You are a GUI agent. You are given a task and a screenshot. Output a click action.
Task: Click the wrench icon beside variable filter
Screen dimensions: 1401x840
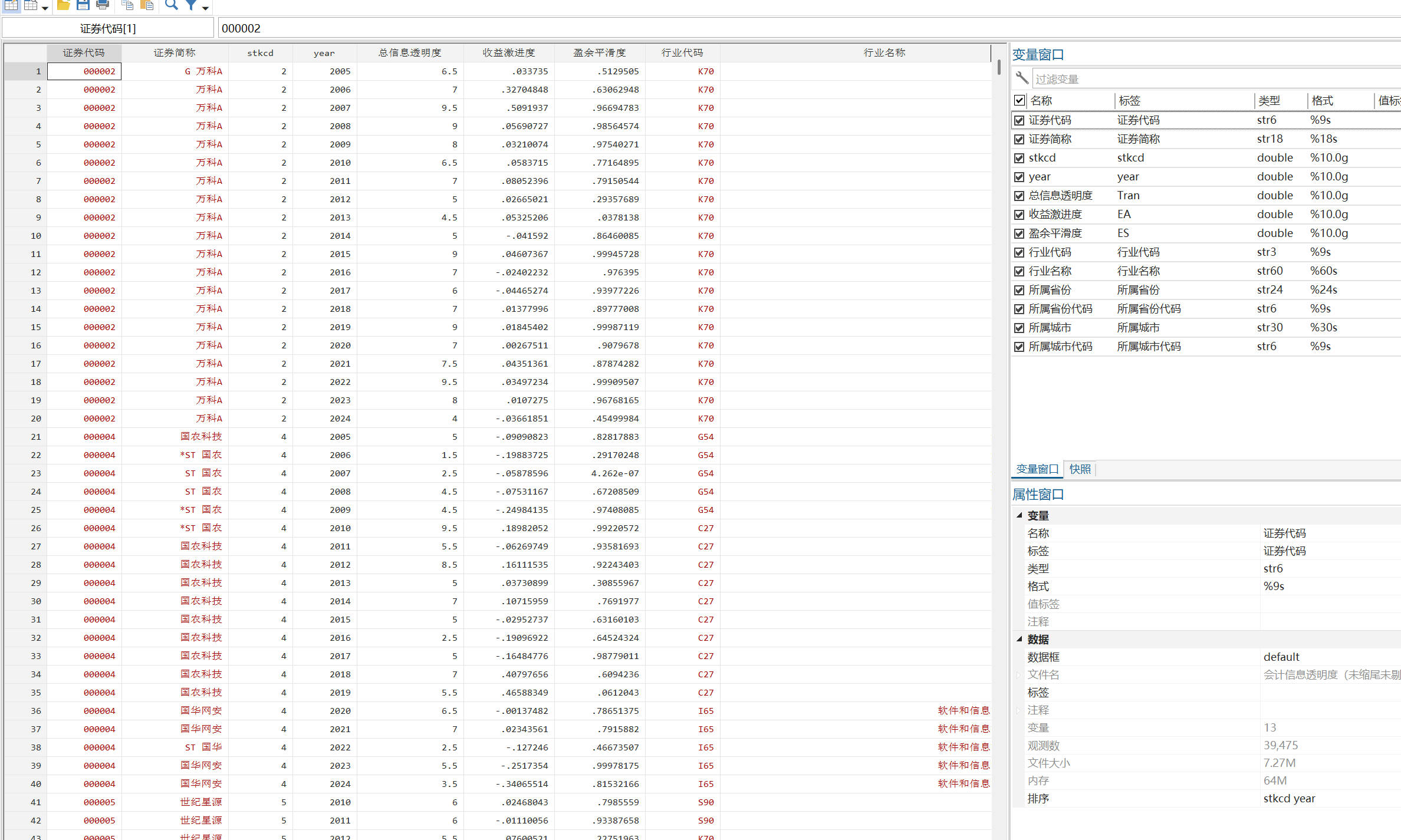1022,78
